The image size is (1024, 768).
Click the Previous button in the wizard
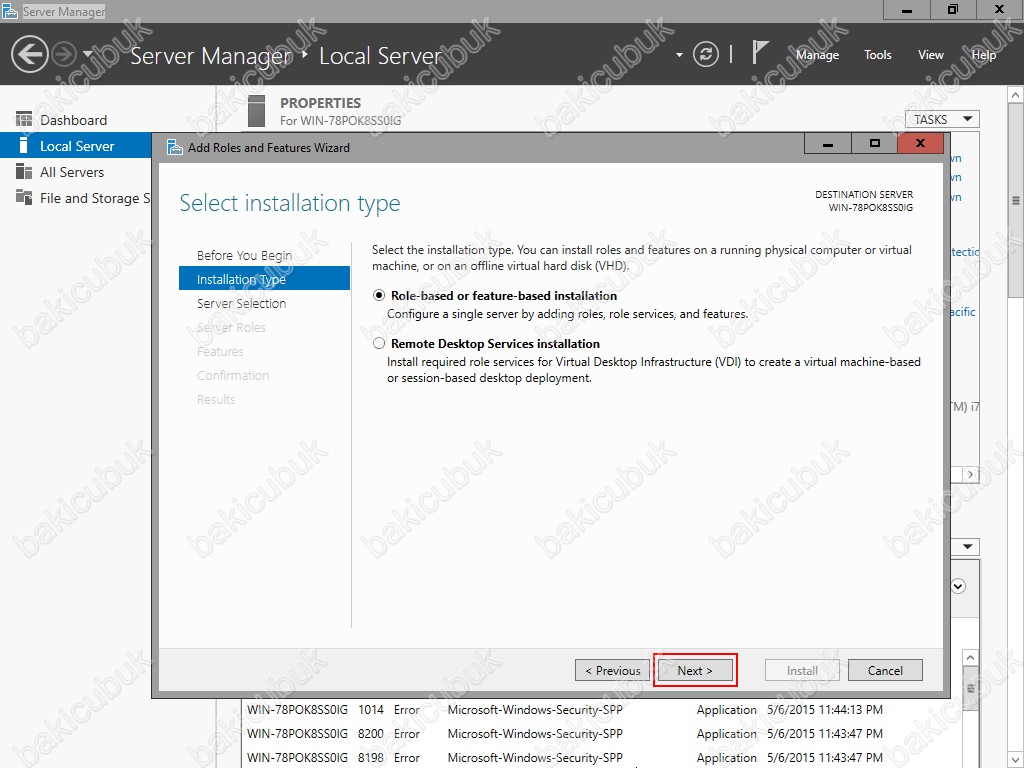pos(613,670)
